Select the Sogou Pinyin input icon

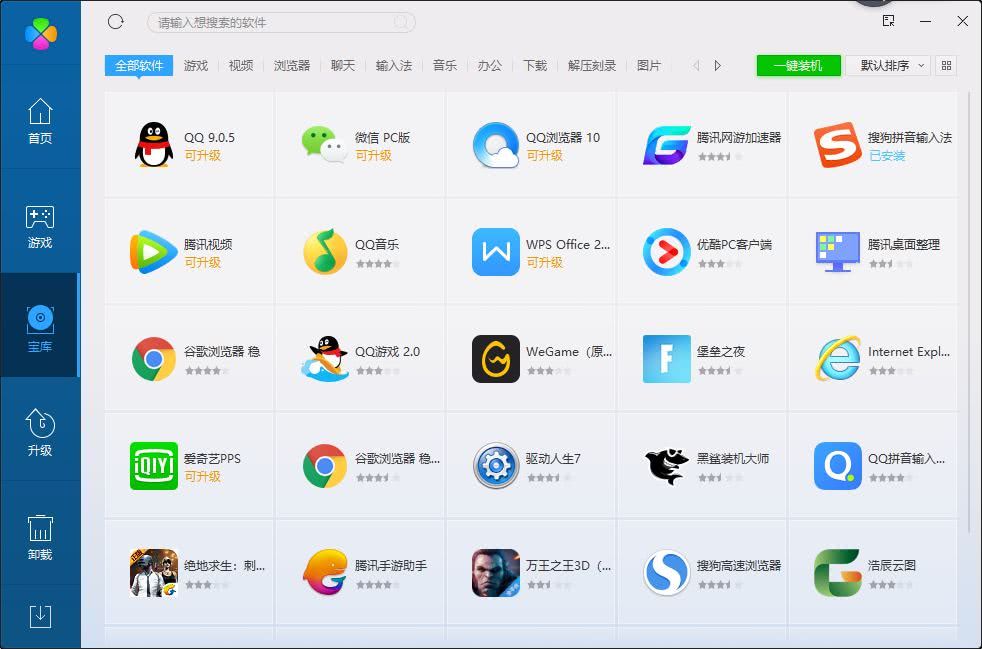(837, 145)
